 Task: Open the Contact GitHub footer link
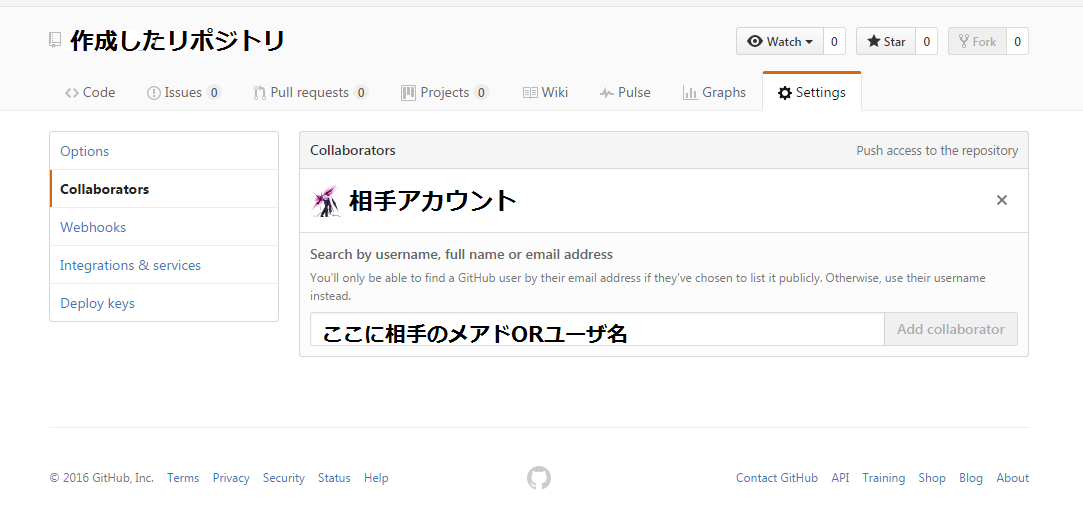point(776,478)
